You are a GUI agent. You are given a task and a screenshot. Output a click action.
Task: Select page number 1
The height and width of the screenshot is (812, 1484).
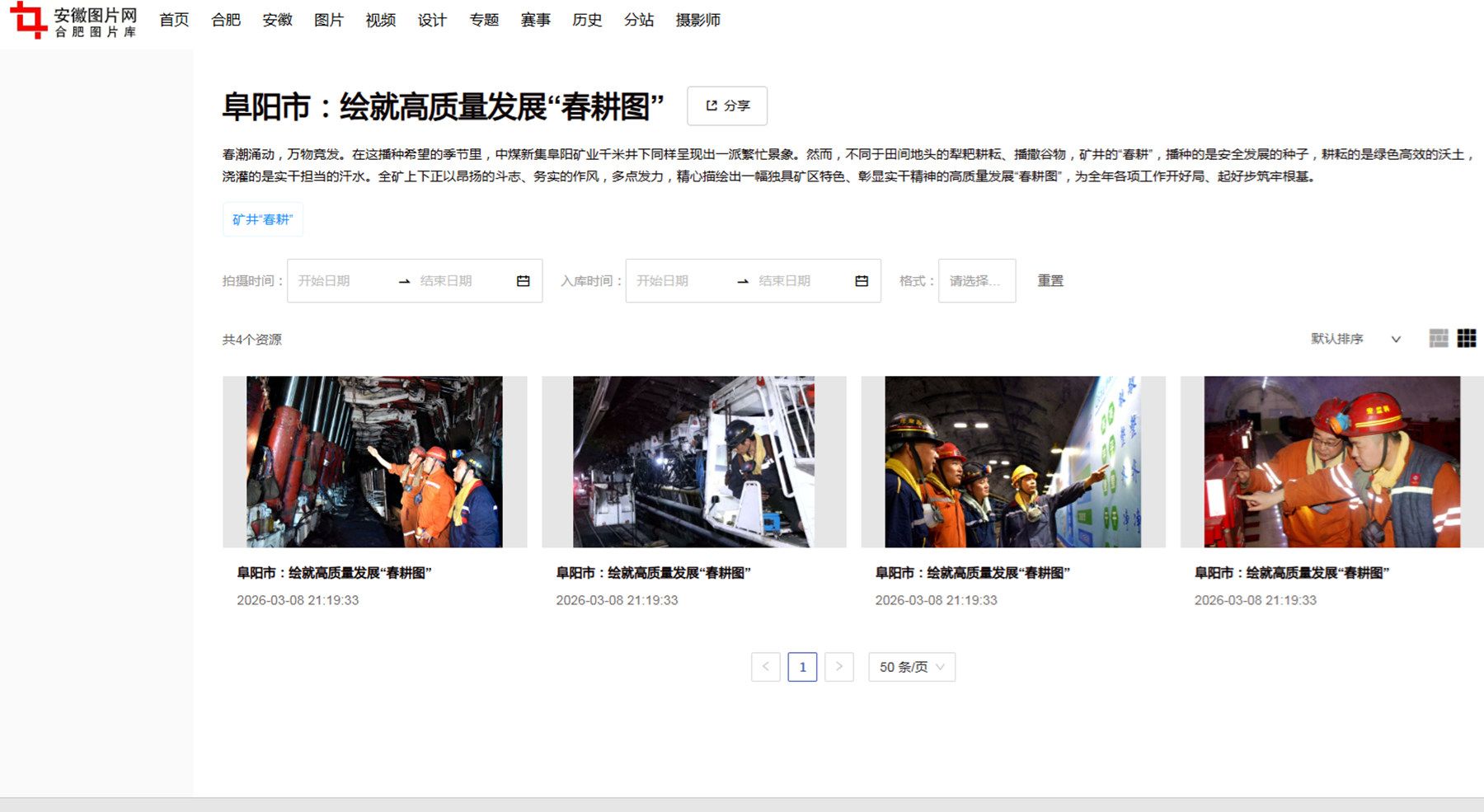[x=802, y=667]
